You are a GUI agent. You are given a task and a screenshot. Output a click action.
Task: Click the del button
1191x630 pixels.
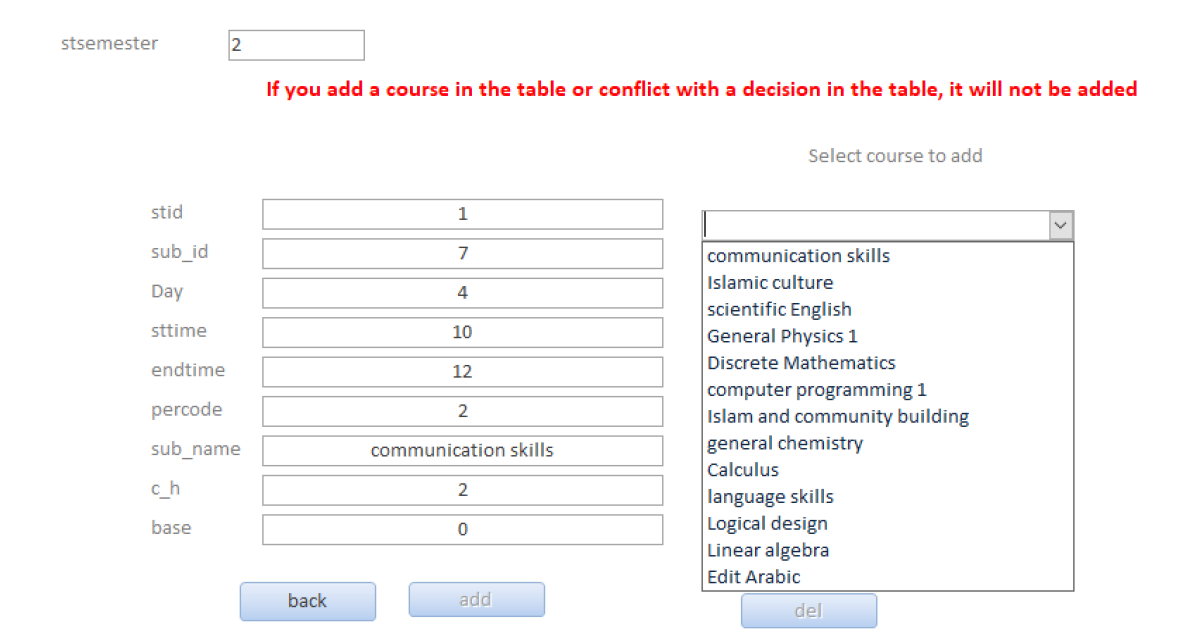click(809, 611)
